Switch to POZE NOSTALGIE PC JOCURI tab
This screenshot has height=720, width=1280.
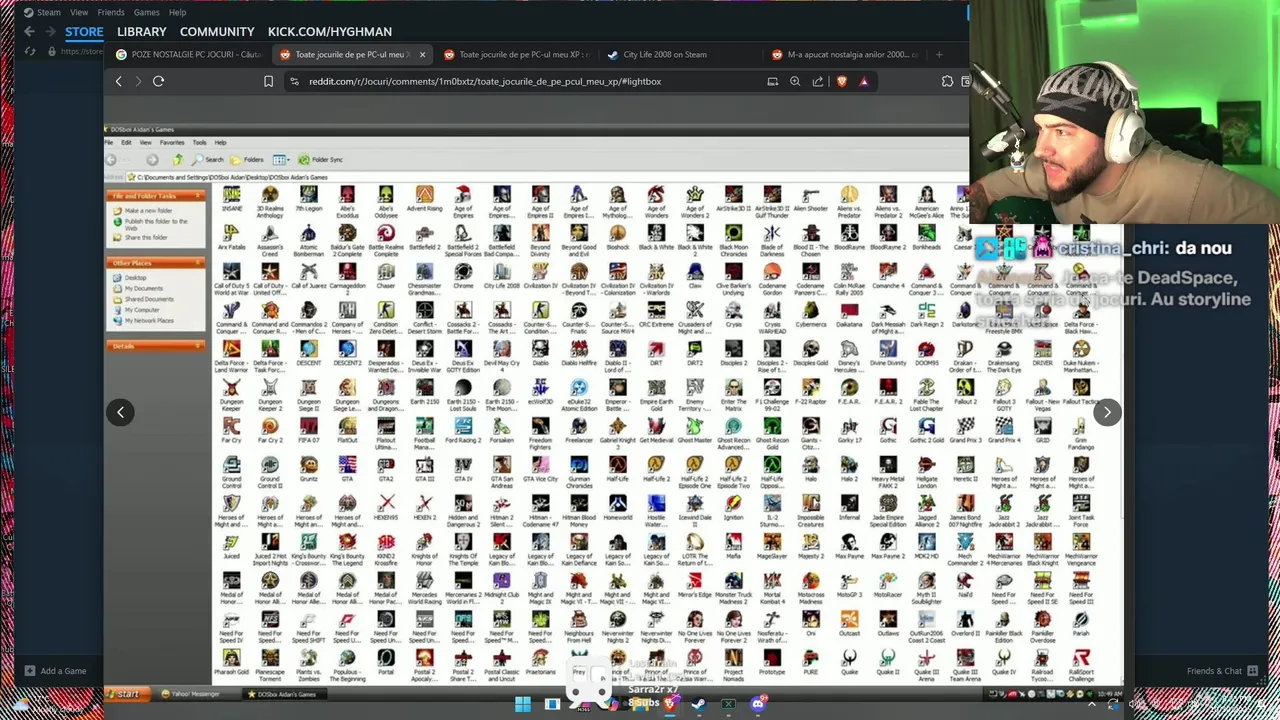coord(187,55)
